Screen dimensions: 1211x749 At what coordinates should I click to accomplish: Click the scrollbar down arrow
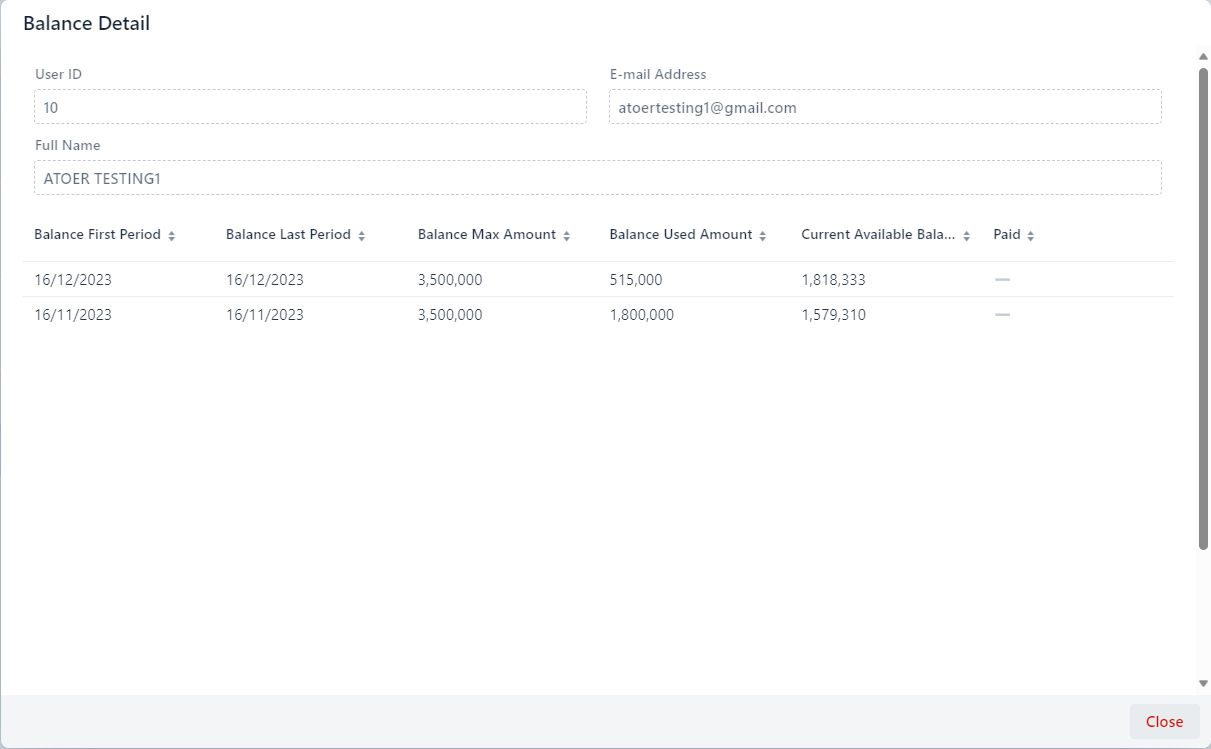point(1203,683)
